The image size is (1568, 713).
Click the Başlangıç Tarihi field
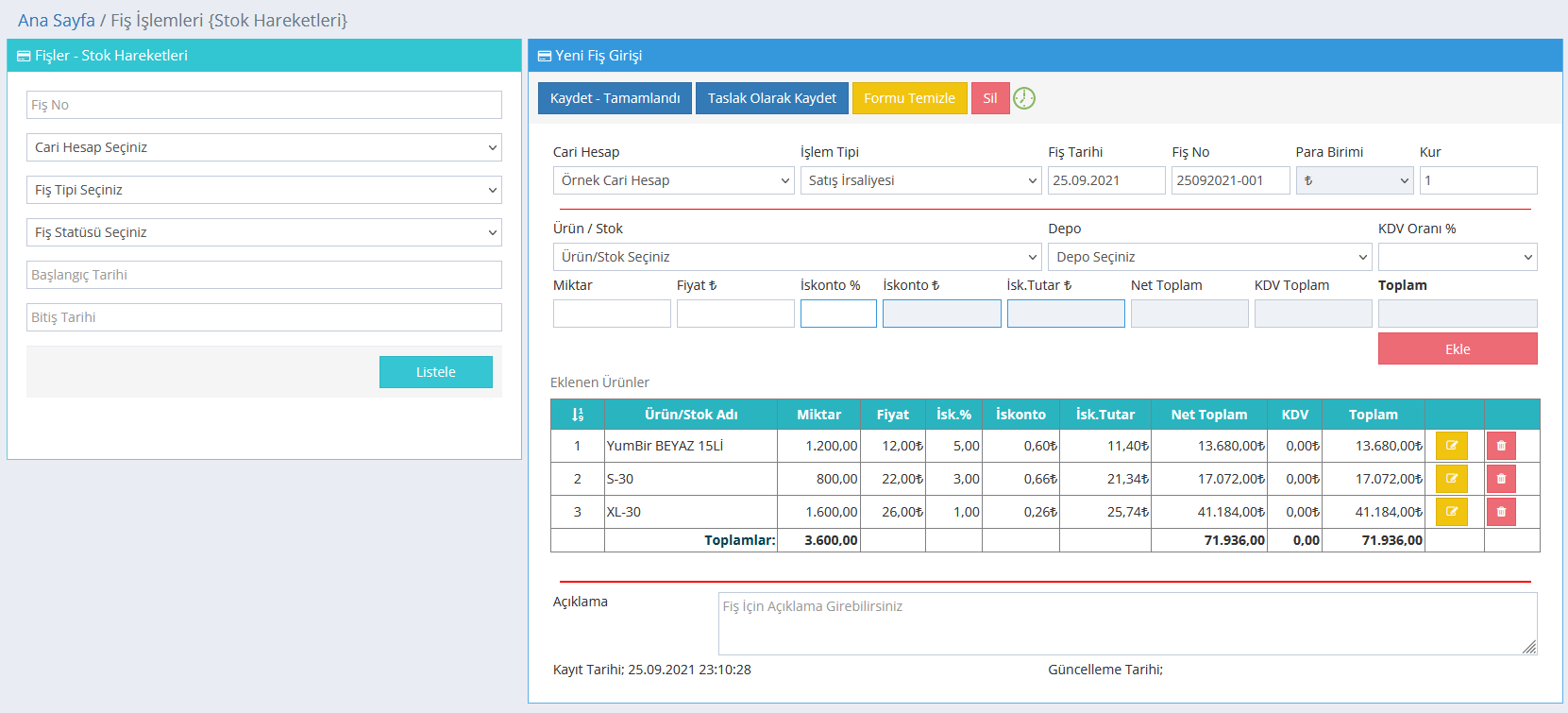click(x=264, y=275)
